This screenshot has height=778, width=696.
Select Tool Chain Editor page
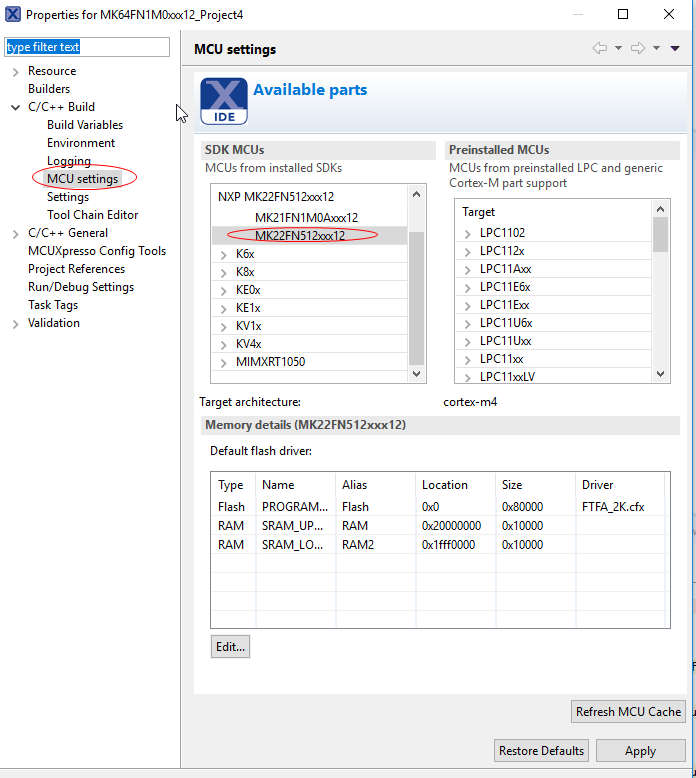click(93, 215)
